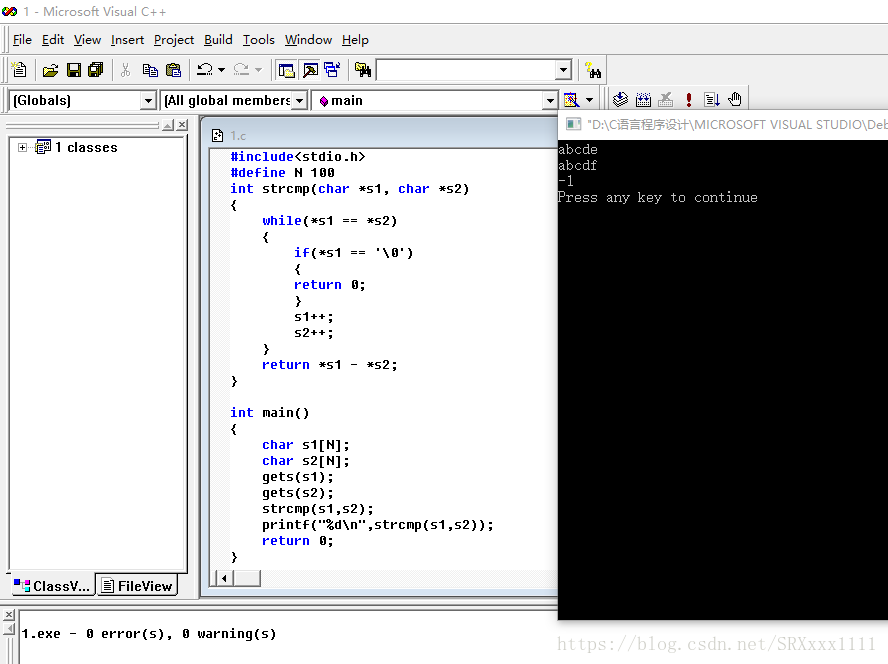Open the Project menu
The width and height of the screenshot is (888, 664).
(x=174, y=40)
